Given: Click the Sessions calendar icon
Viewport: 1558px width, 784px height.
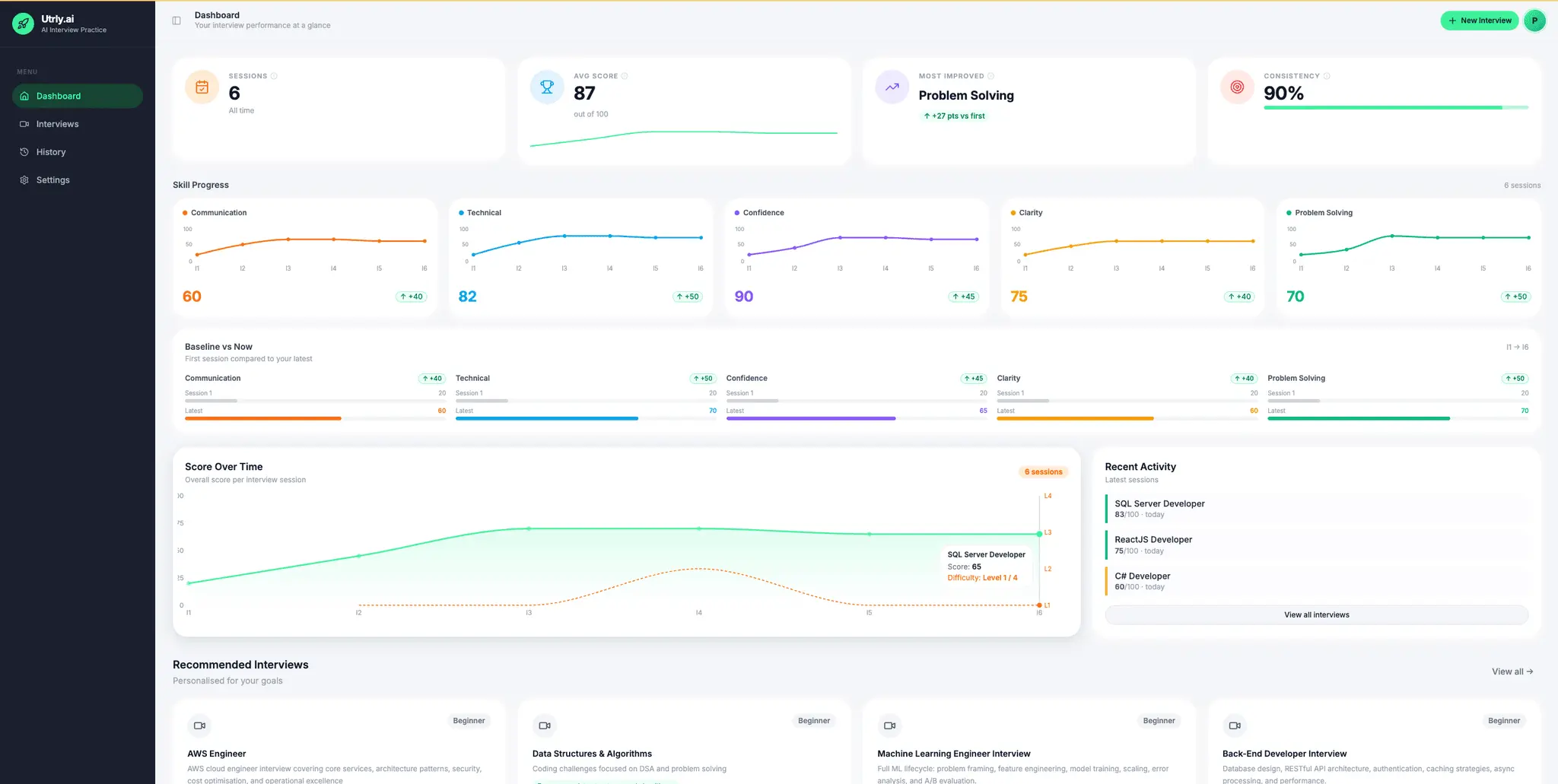Looking at the screenshot, I should (202, 87).
